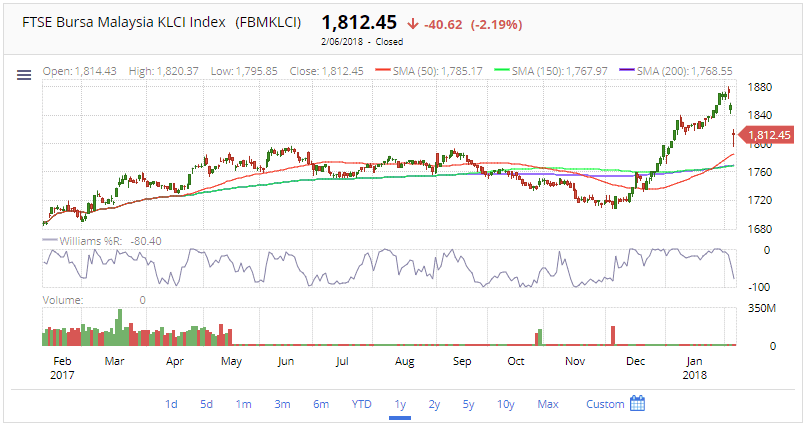Click the red volume spike in late November
807x428 pixels.
click(x=613, y=335)
